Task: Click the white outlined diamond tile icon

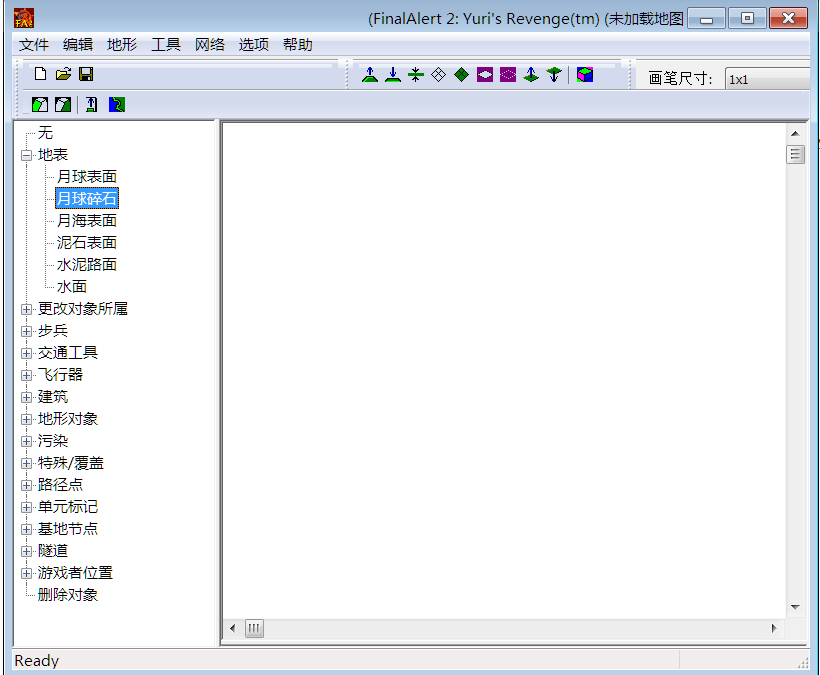Action: click(439, 75)
